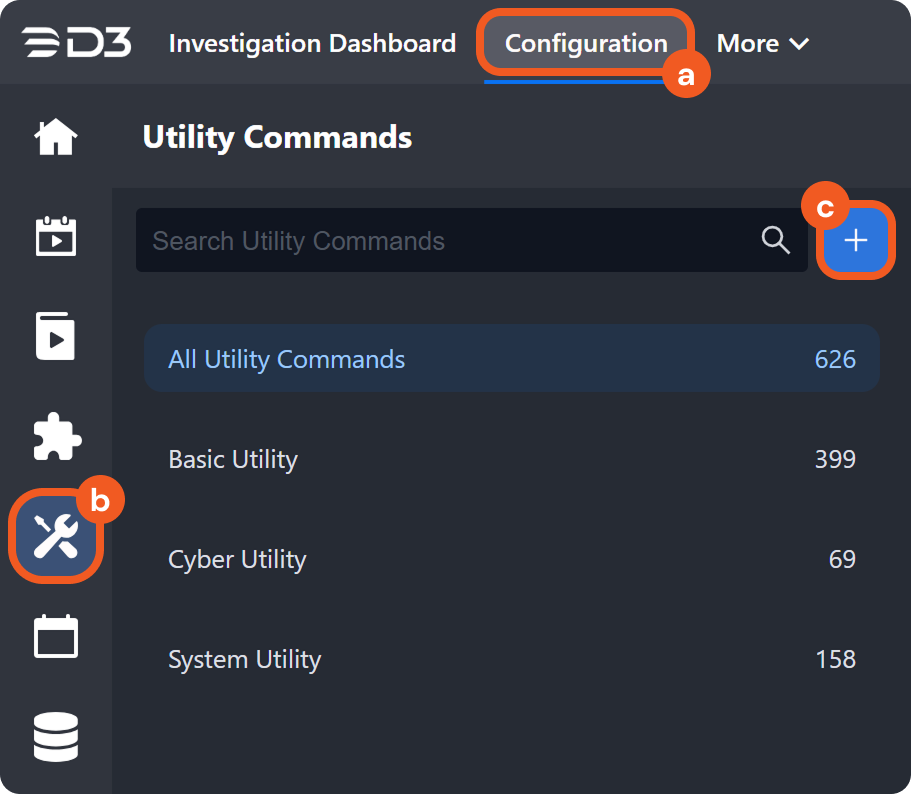Click the magnifying glass search icon
Image resolution: width=911 pixels, height=794 pixels.
(776, 240)
